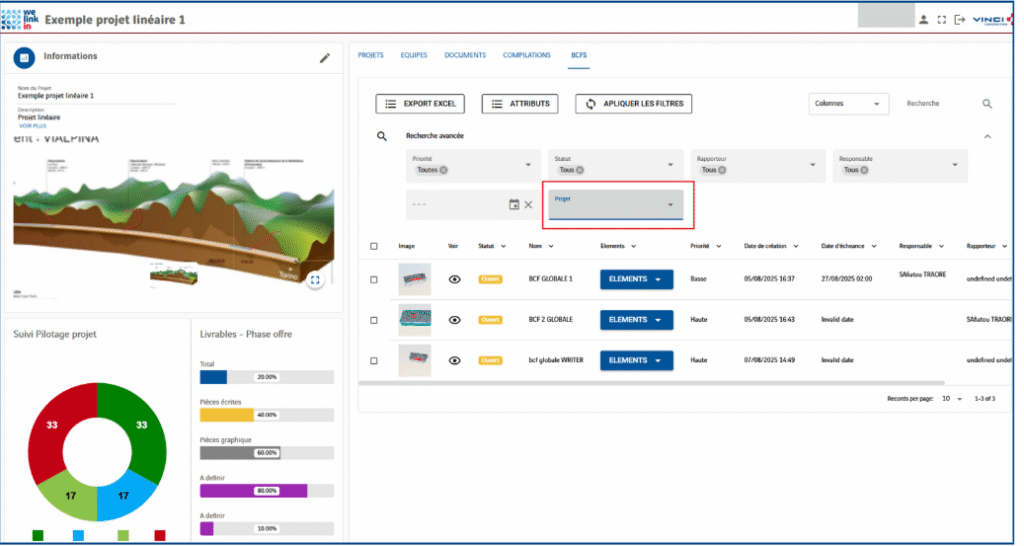
Task: Check the box for BCF 2 GLOBALE row
Action: click(x=374, y=320)
